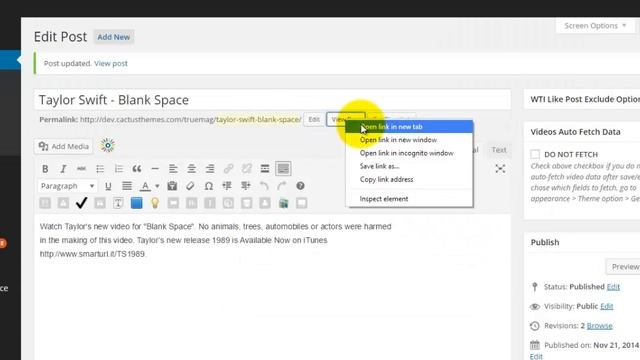Check the DO NOT FETCH checkbox

(535, 154)
